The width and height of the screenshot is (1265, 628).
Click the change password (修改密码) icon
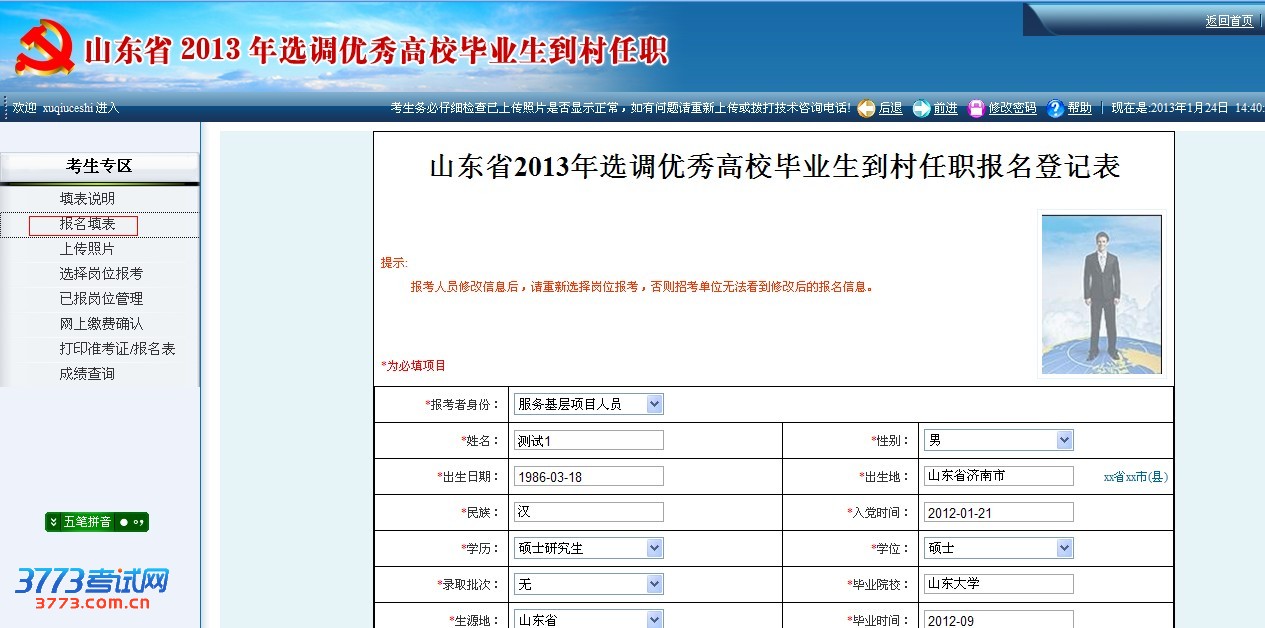(x=976, y=108)
